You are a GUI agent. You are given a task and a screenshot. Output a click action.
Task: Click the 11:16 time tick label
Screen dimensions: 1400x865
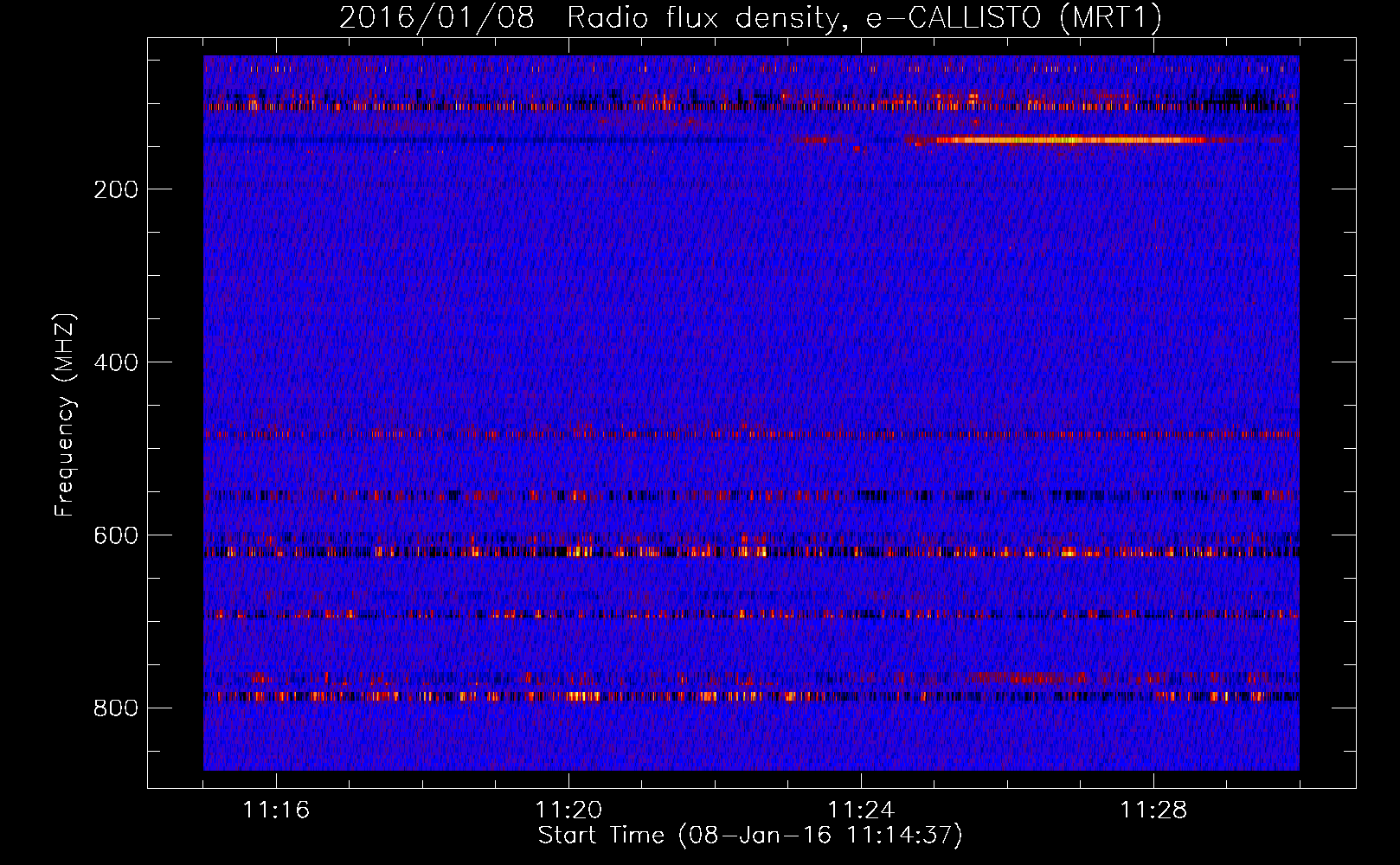276,810
